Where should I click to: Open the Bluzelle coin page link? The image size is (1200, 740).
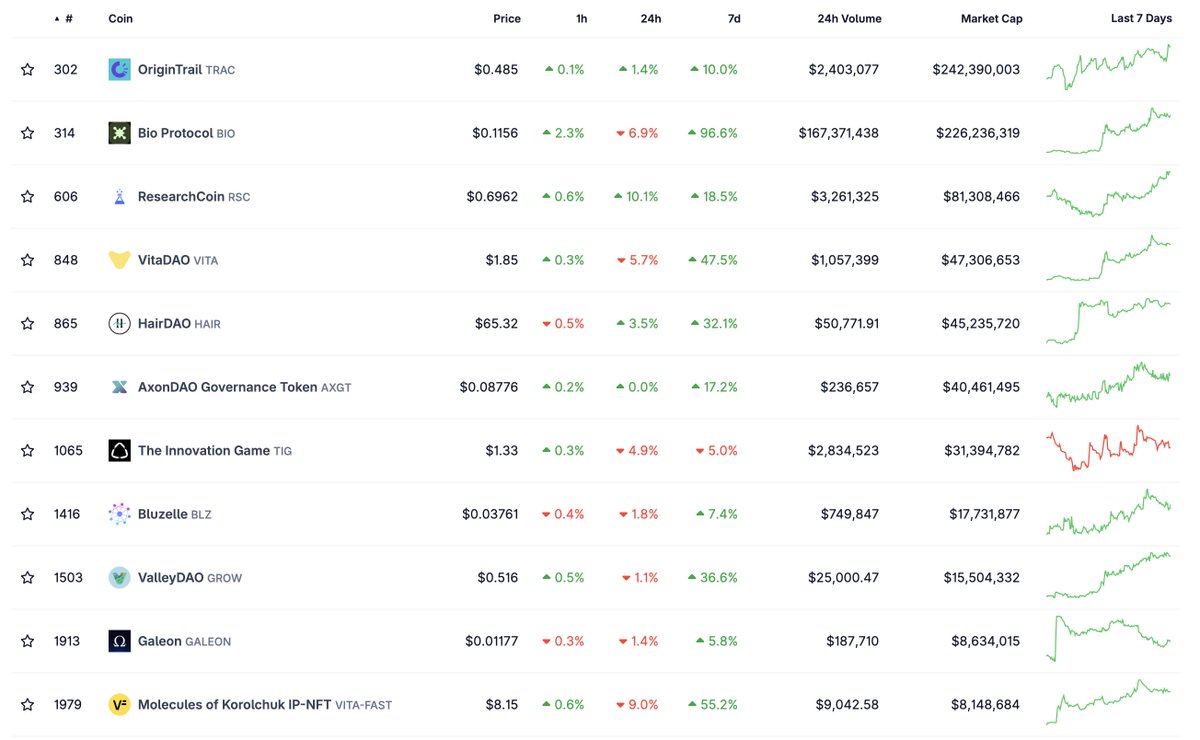point(164,514)
